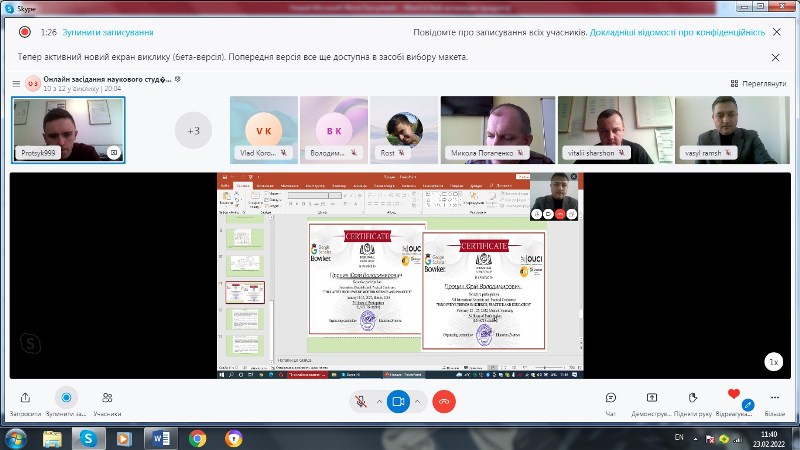Open the invite (Запросити) share icon
The height and width of the screenshot is (450, 800).
point(25,398)
